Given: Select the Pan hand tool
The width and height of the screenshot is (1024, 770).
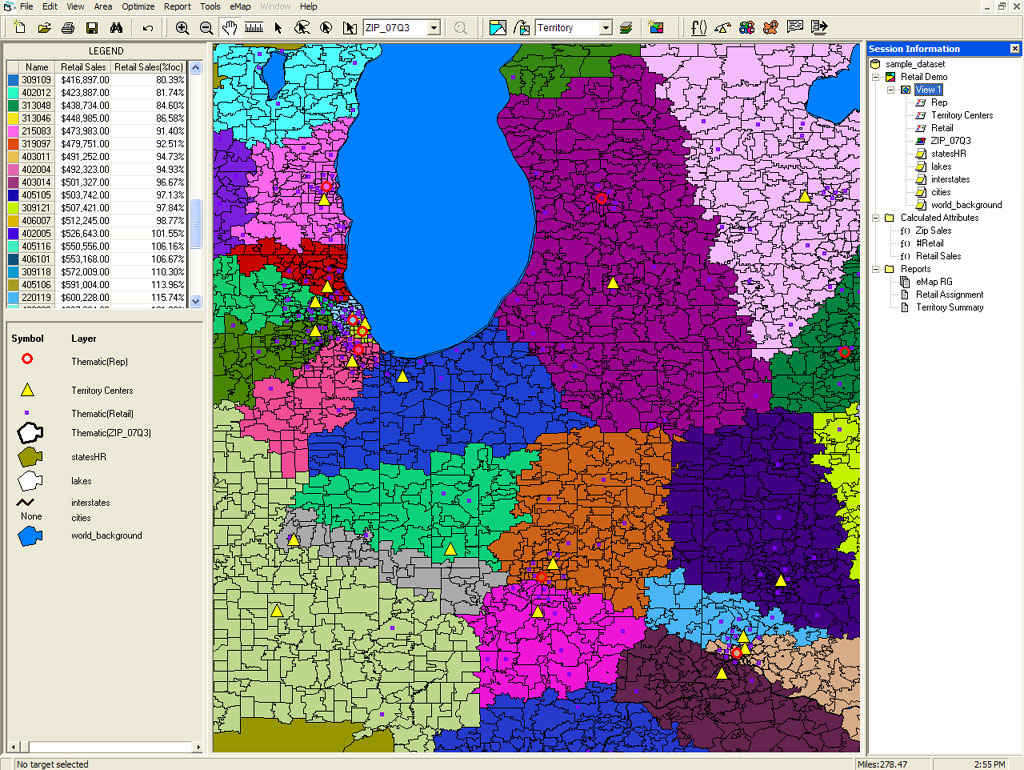Looking at the screenshot, I should pos(231,27).
